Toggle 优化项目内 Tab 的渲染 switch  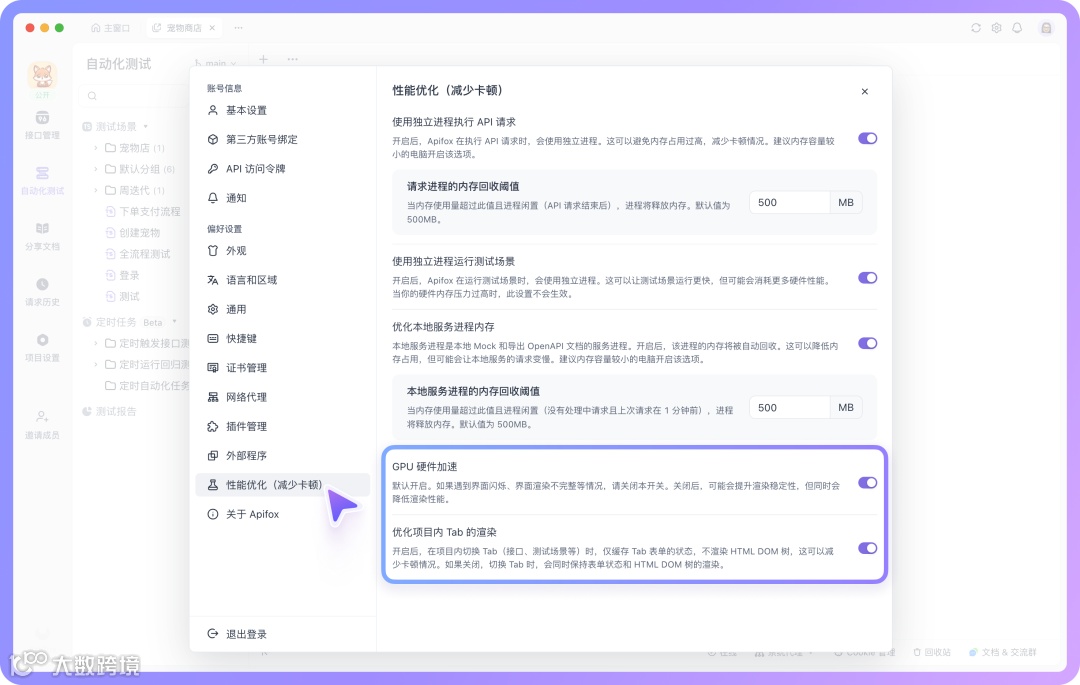click(x=867, y=548)
